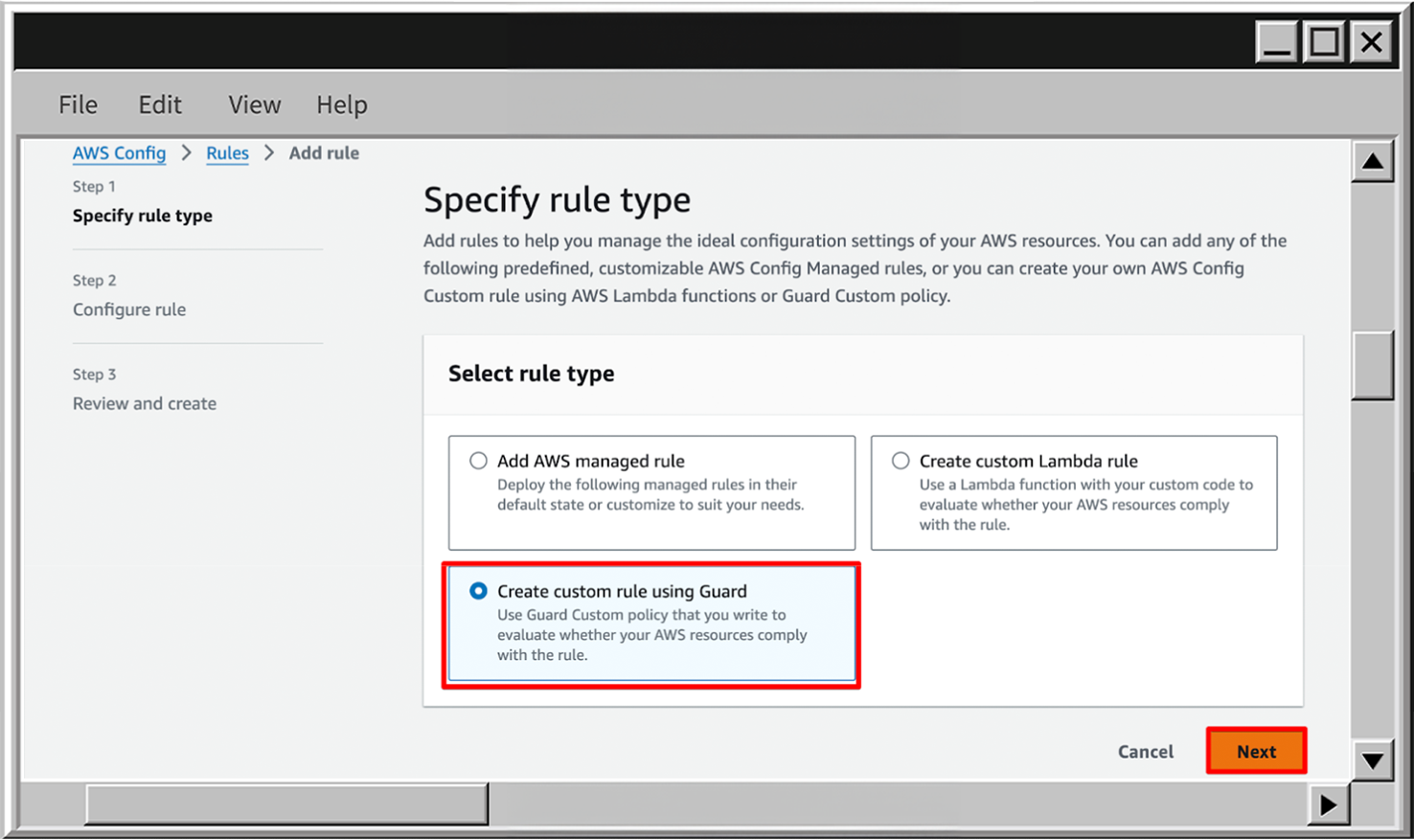Click the vertical scrollbar thumb
Screen dimensions: 1414x840
click(1373, 365)
